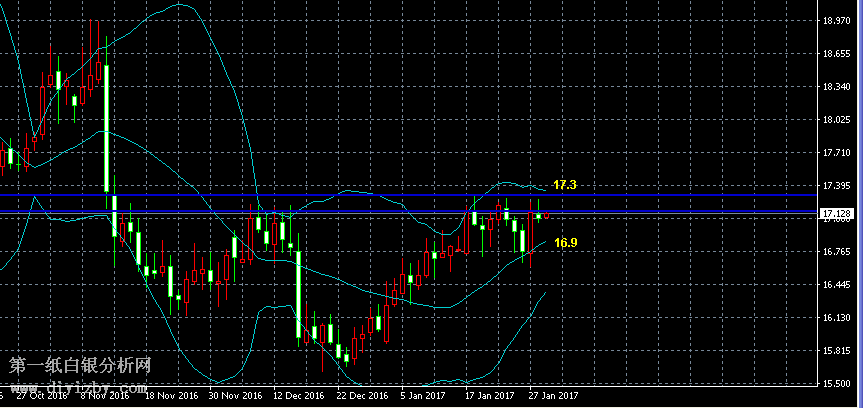Click the 16.445 price axis label
The image size is (863, 408).
click(836, 285)
